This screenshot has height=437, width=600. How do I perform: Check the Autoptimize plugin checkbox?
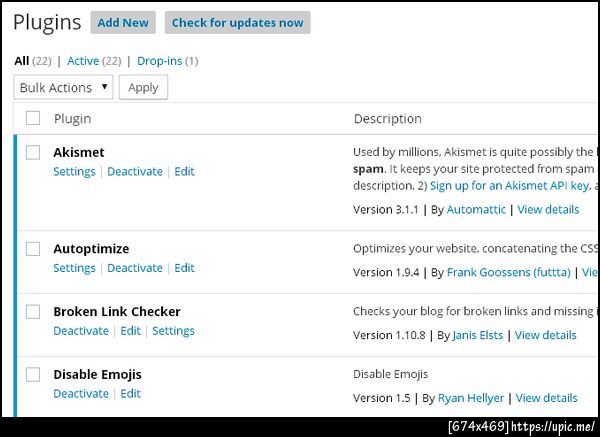[33, 249]
